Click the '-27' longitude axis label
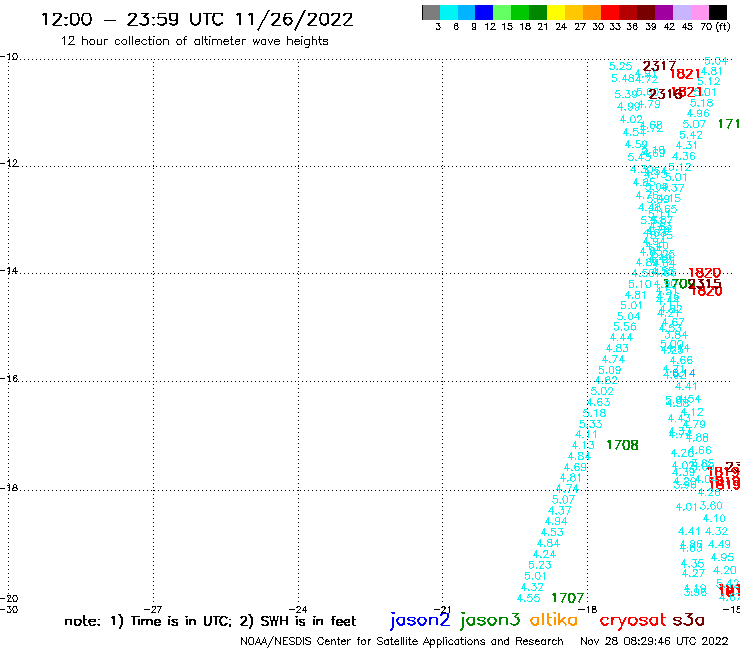 click(153, 609)
